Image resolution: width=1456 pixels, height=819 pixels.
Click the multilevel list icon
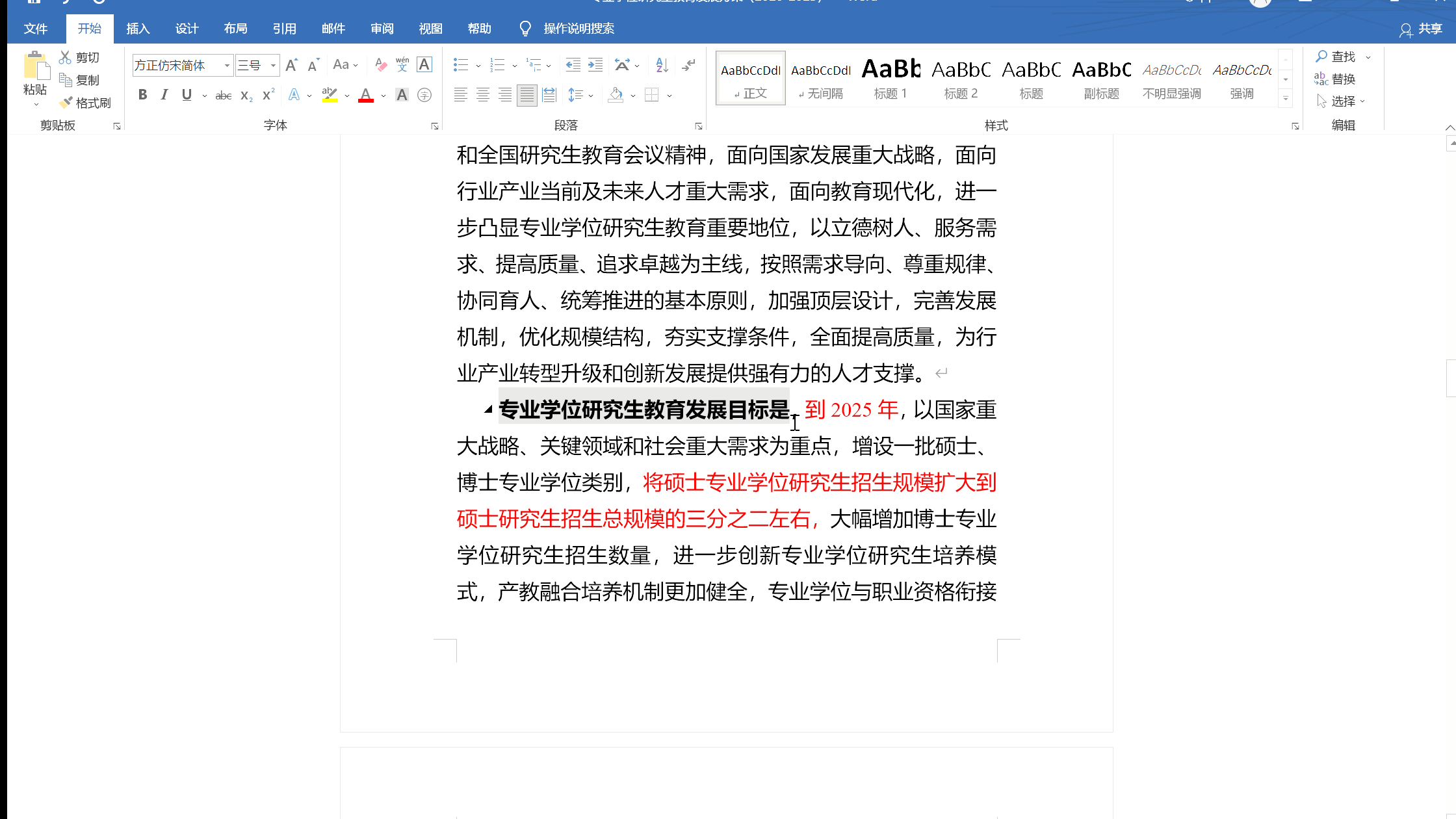[534, 64]
